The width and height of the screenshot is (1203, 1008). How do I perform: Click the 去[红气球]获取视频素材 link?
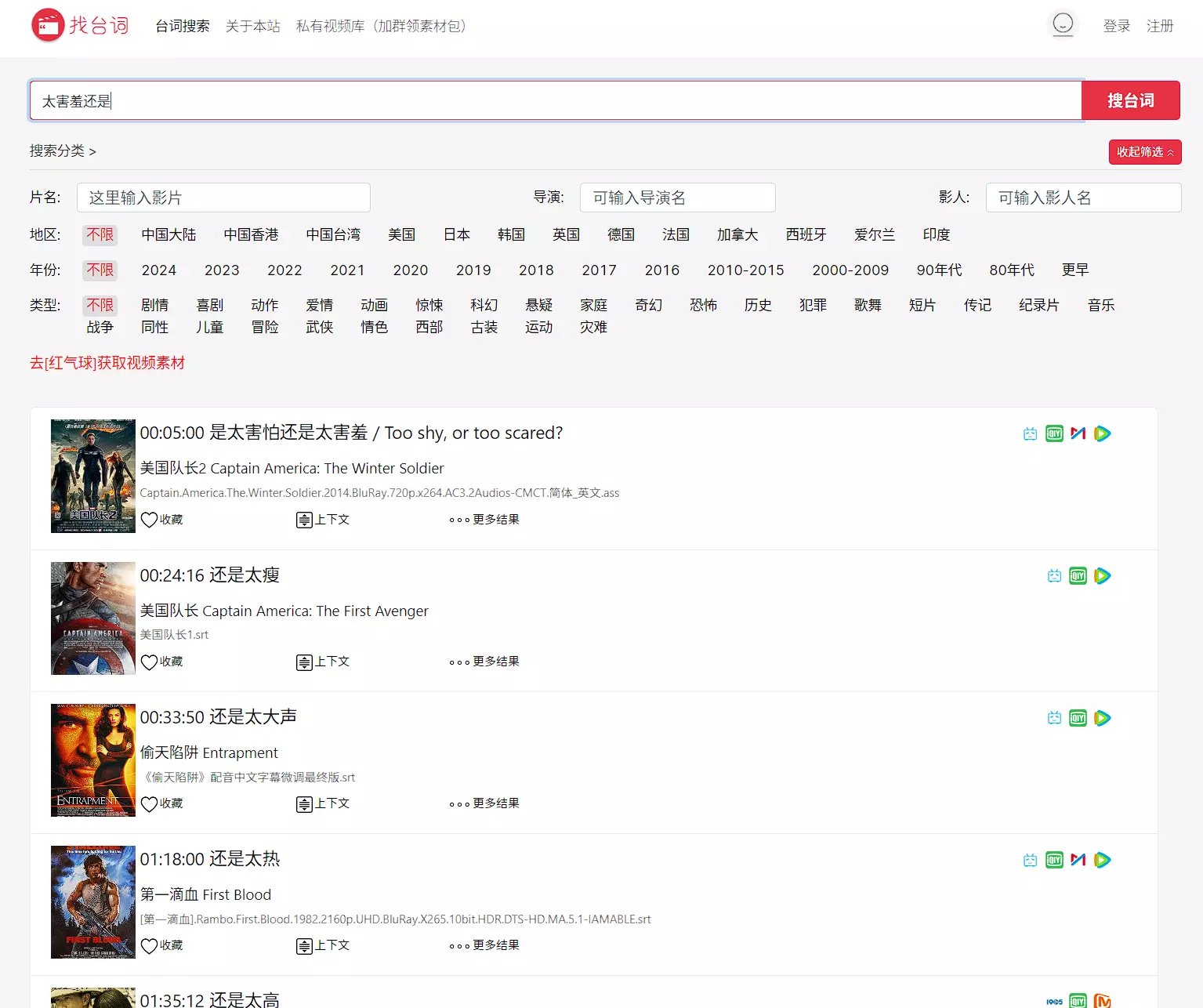click(x=107, y=363)
